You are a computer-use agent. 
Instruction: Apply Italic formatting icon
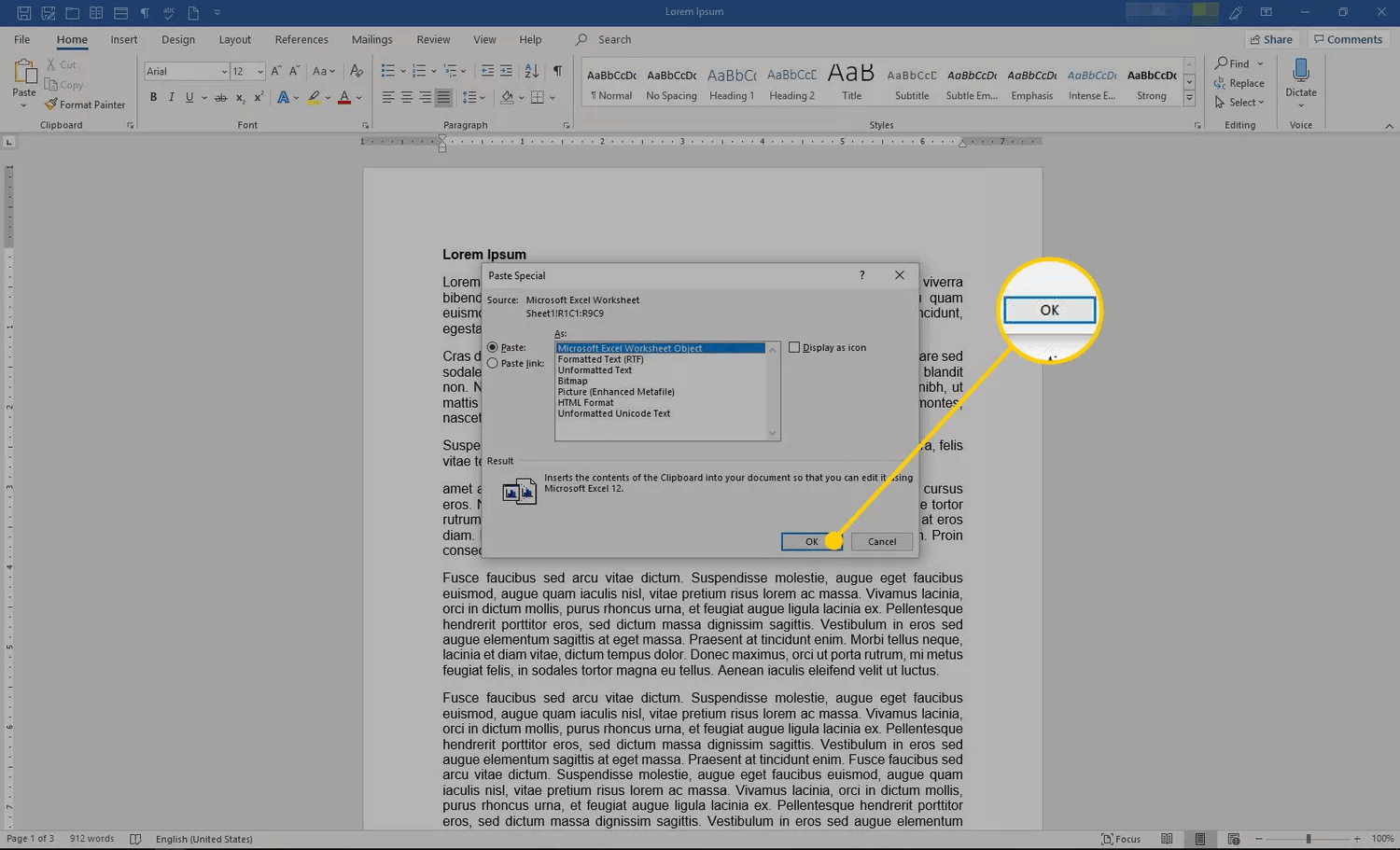(x=171, y=97)
